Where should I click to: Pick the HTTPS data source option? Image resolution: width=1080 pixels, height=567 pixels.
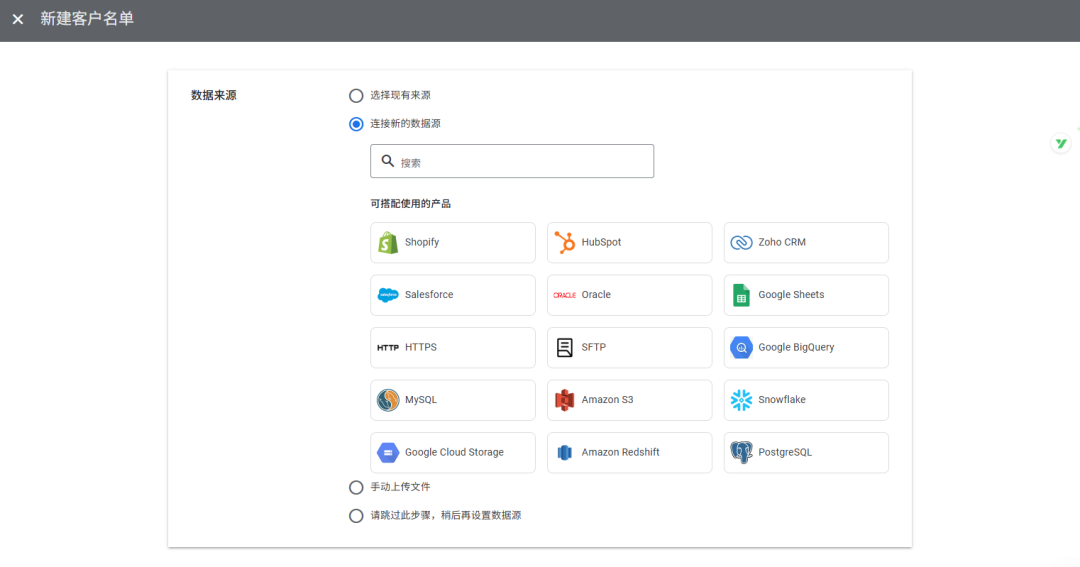[x=452, y=348]
